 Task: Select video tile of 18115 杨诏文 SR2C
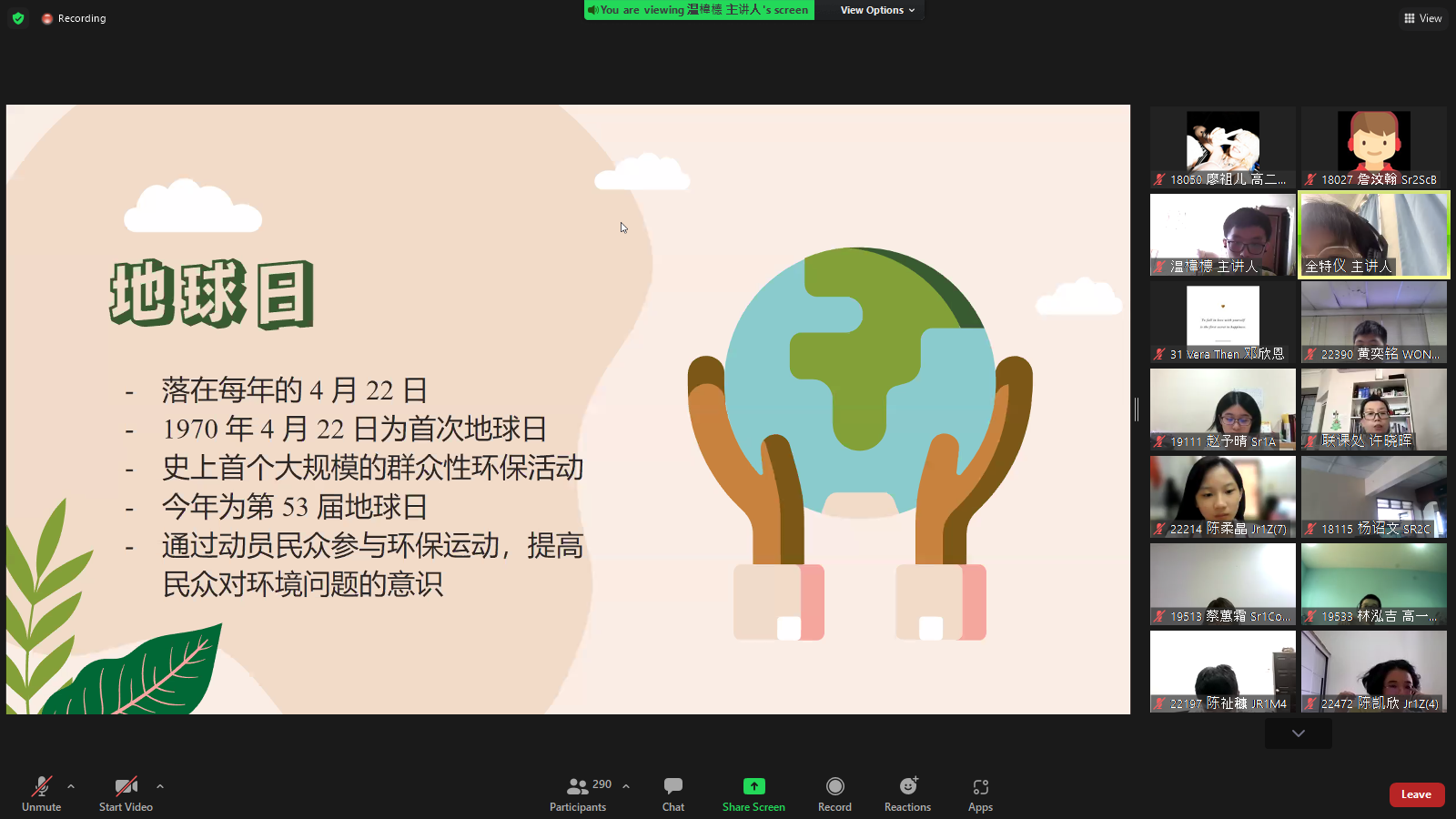[1374, 497]
